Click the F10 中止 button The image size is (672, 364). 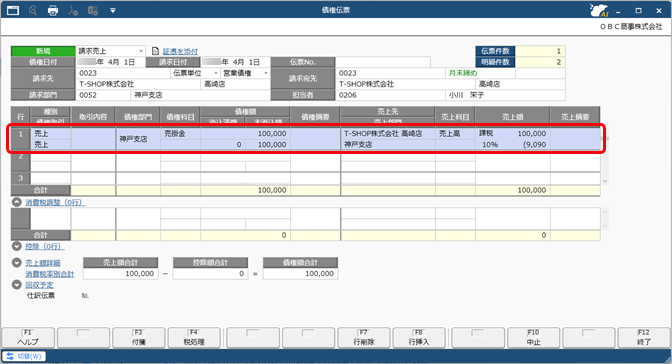coord(533,337)
